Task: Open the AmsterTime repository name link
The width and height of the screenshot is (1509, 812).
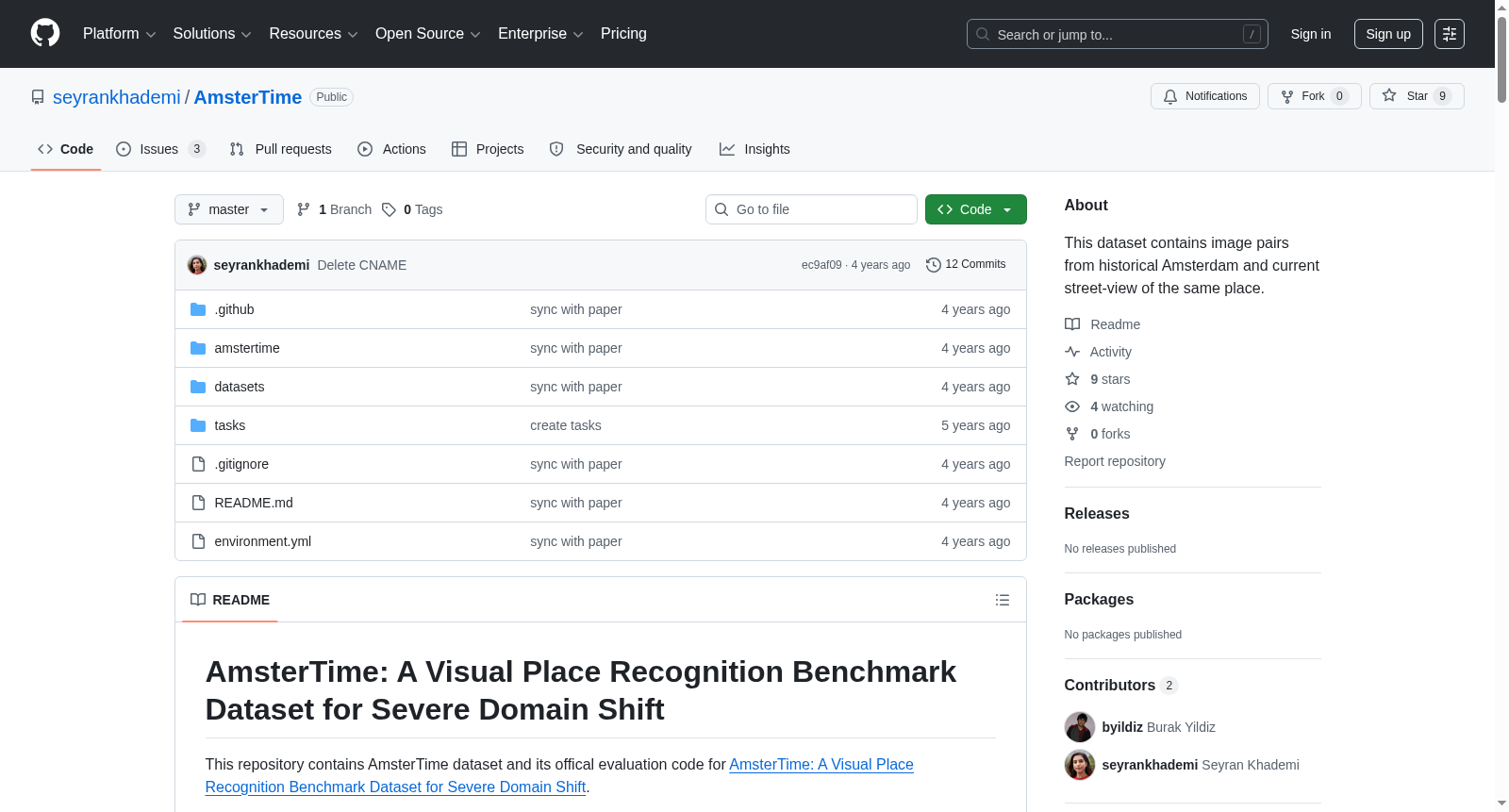Action: (x=248, y=97)
